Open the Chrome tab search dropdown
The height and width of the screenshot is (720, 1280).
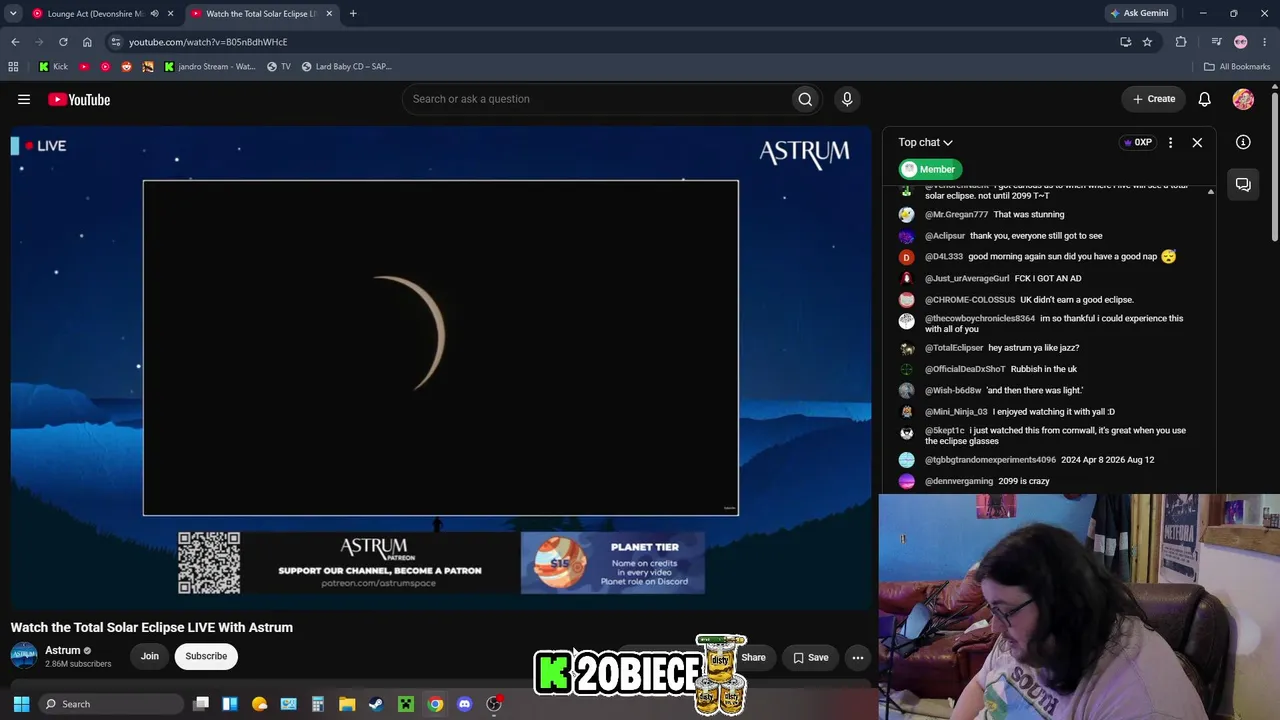click(x=13, y=14)
